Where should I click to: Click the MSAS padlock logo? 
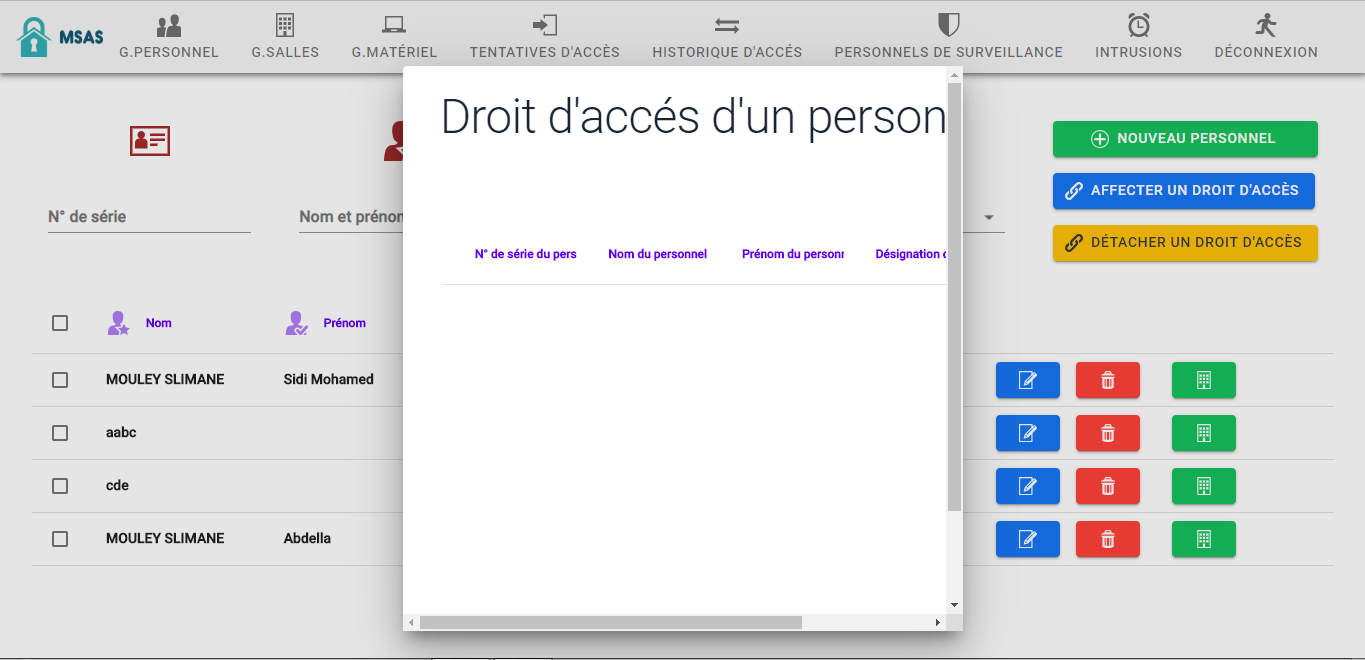click(x=60, y=37)
